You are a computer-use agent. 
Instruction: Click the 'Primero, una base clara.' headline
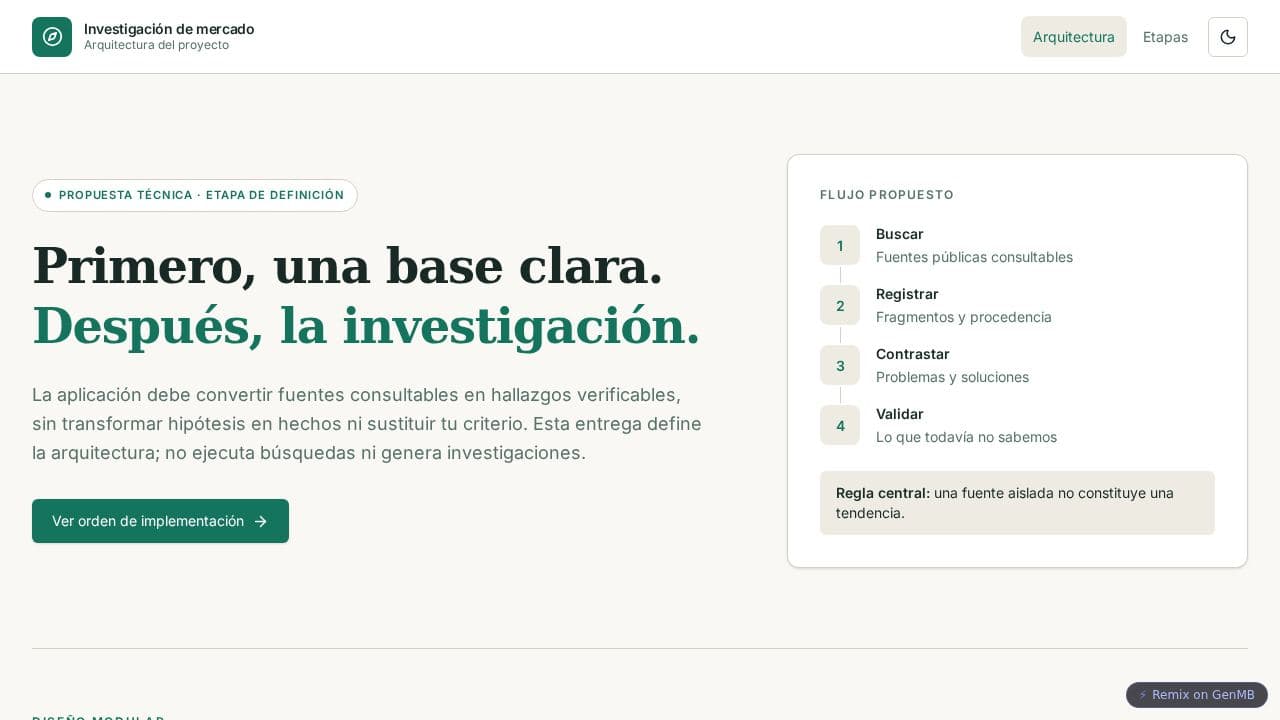click(348, 266)
